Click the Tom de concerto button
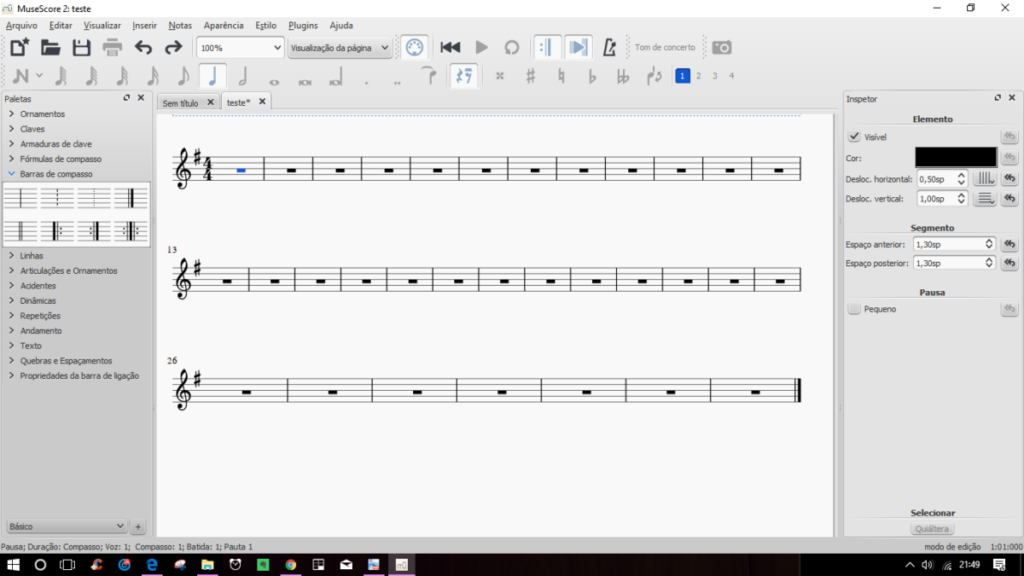This screenshot has width=1024, height=576. (x=664, y=47)
